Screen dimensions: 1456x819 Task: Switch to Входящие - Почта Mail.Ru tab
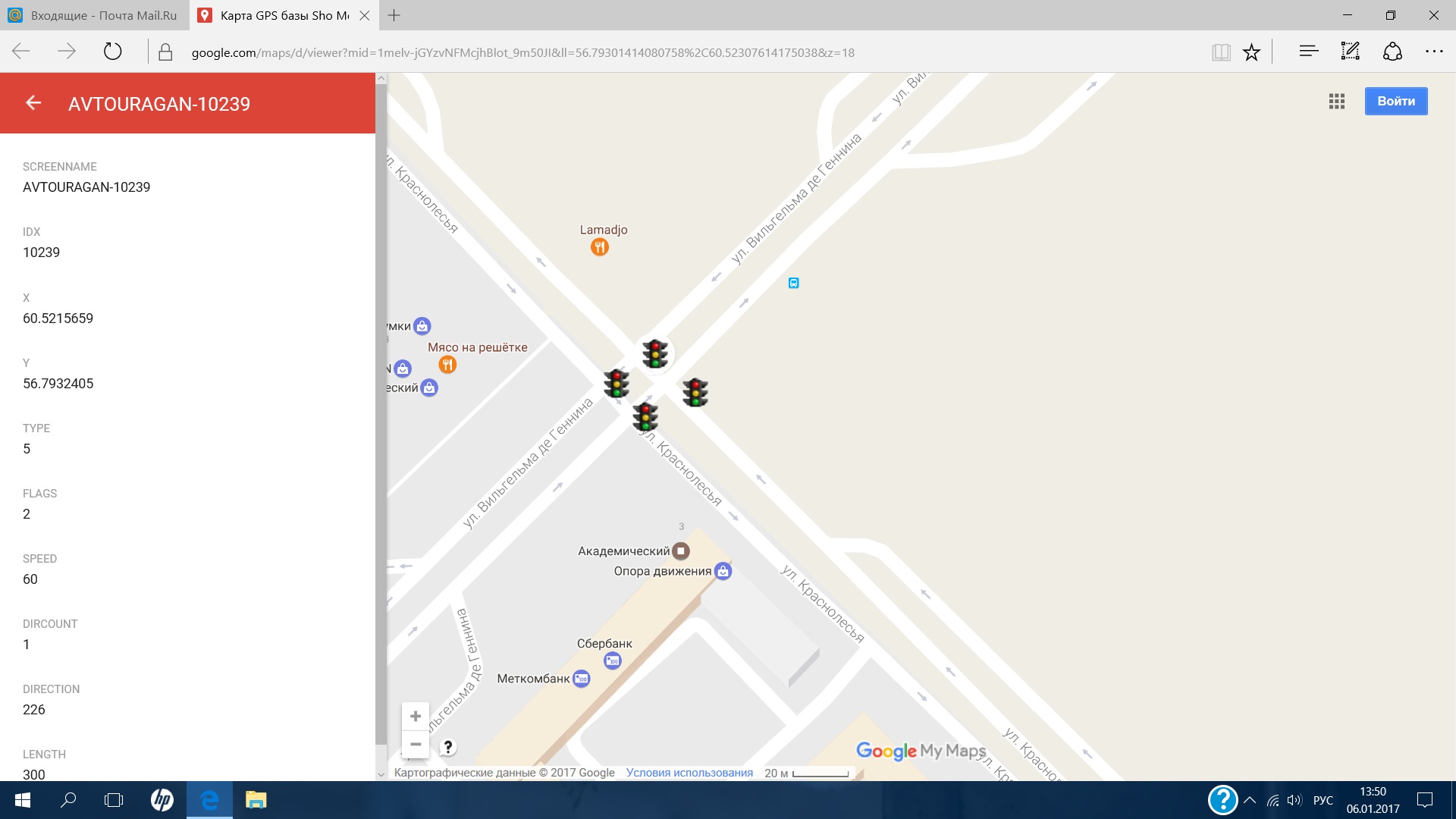[93, 15]
